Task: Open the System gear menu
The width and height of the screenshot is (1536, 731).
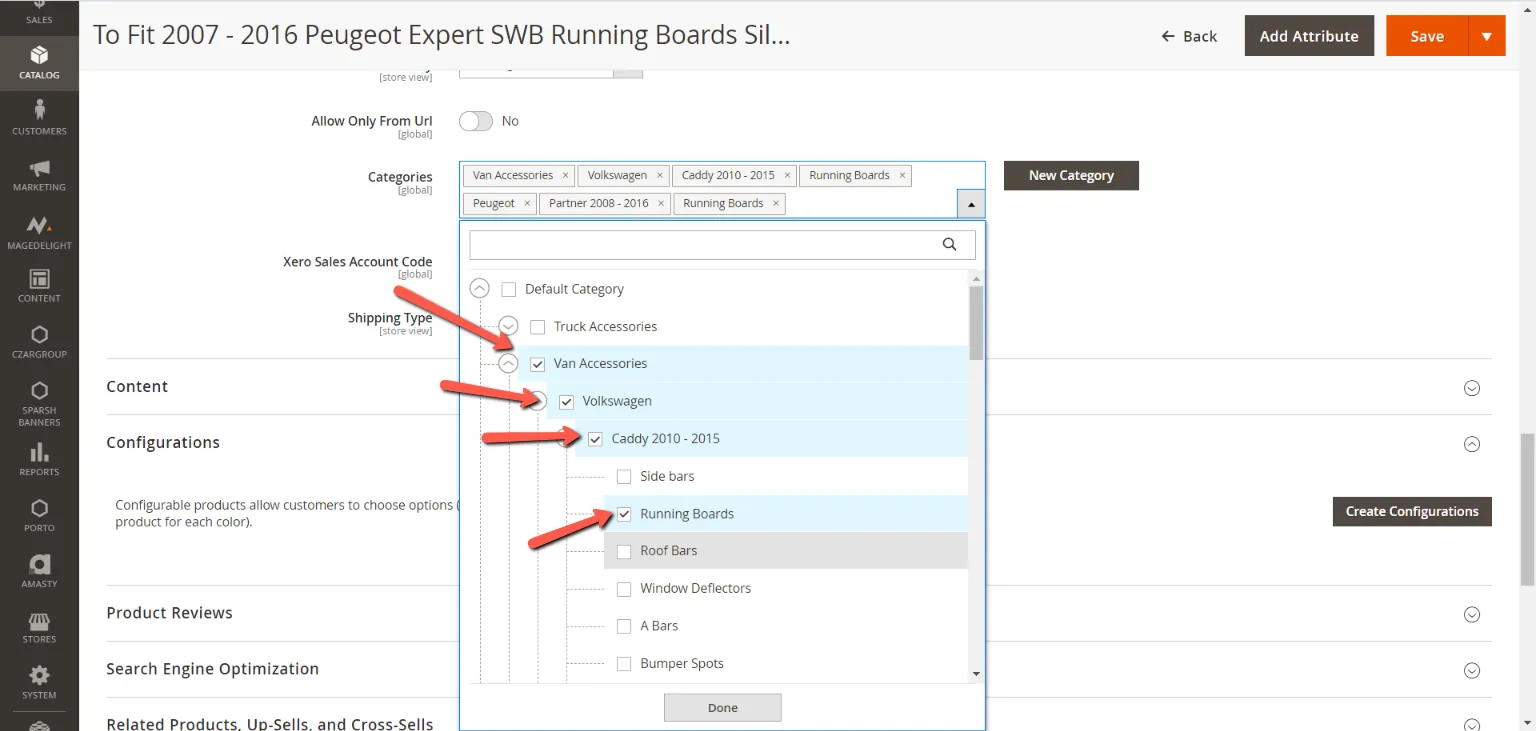Action: [39, 683]
